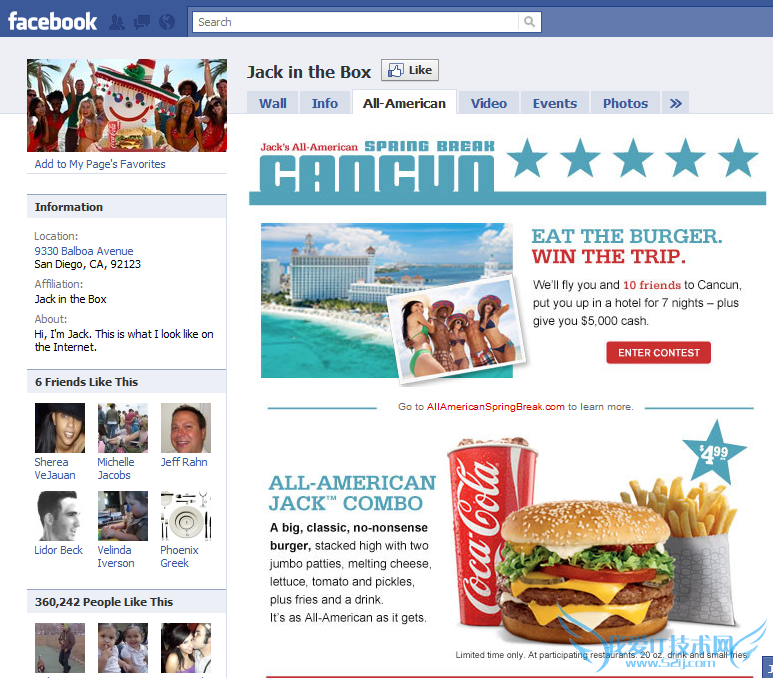The image size is (773, 678).
Task: Open Velinda Iverson's profile photo
Action: (123, 516)
